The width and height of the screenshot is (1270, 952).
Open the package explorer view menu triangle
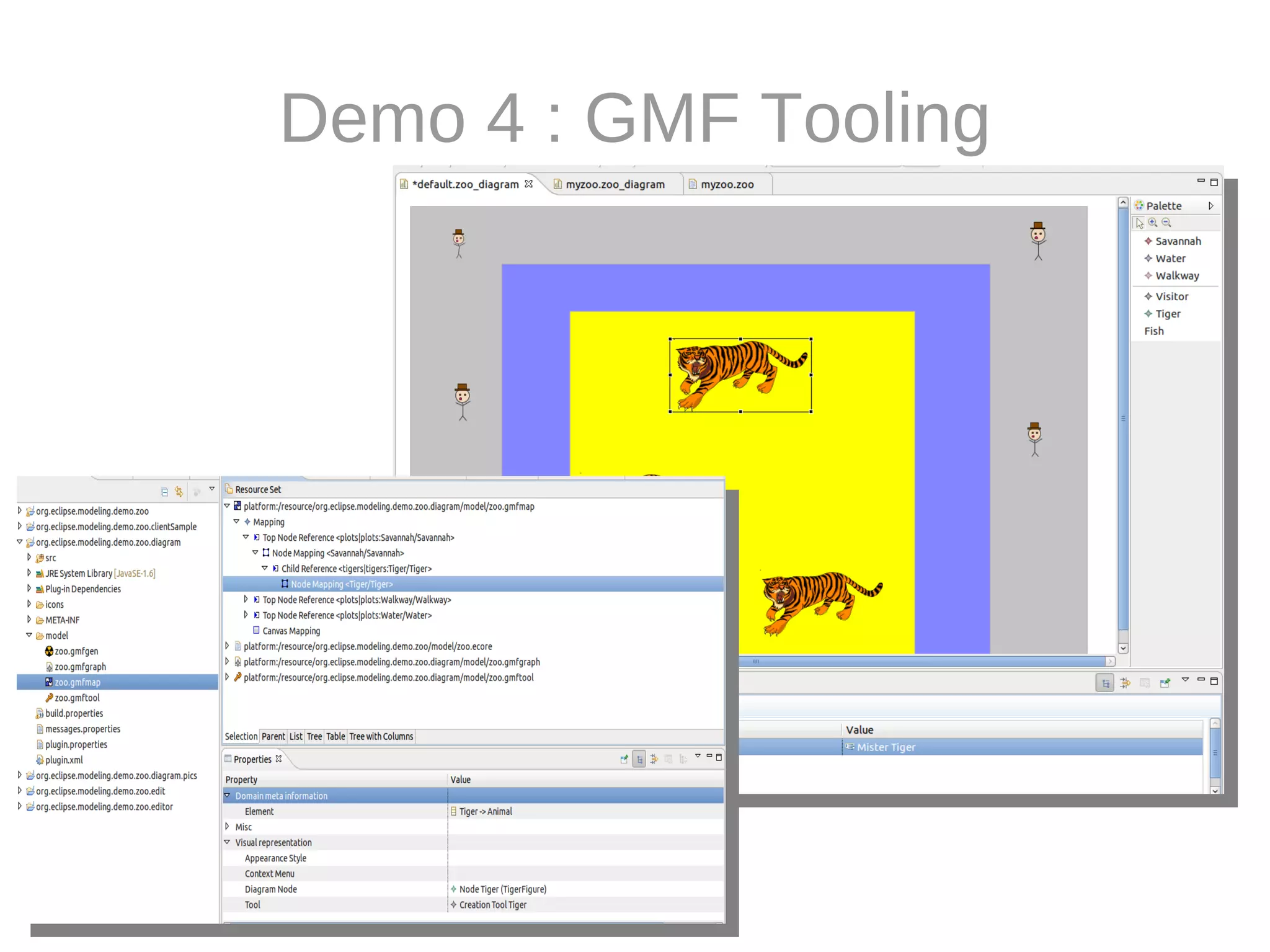[x=211, y=489]
